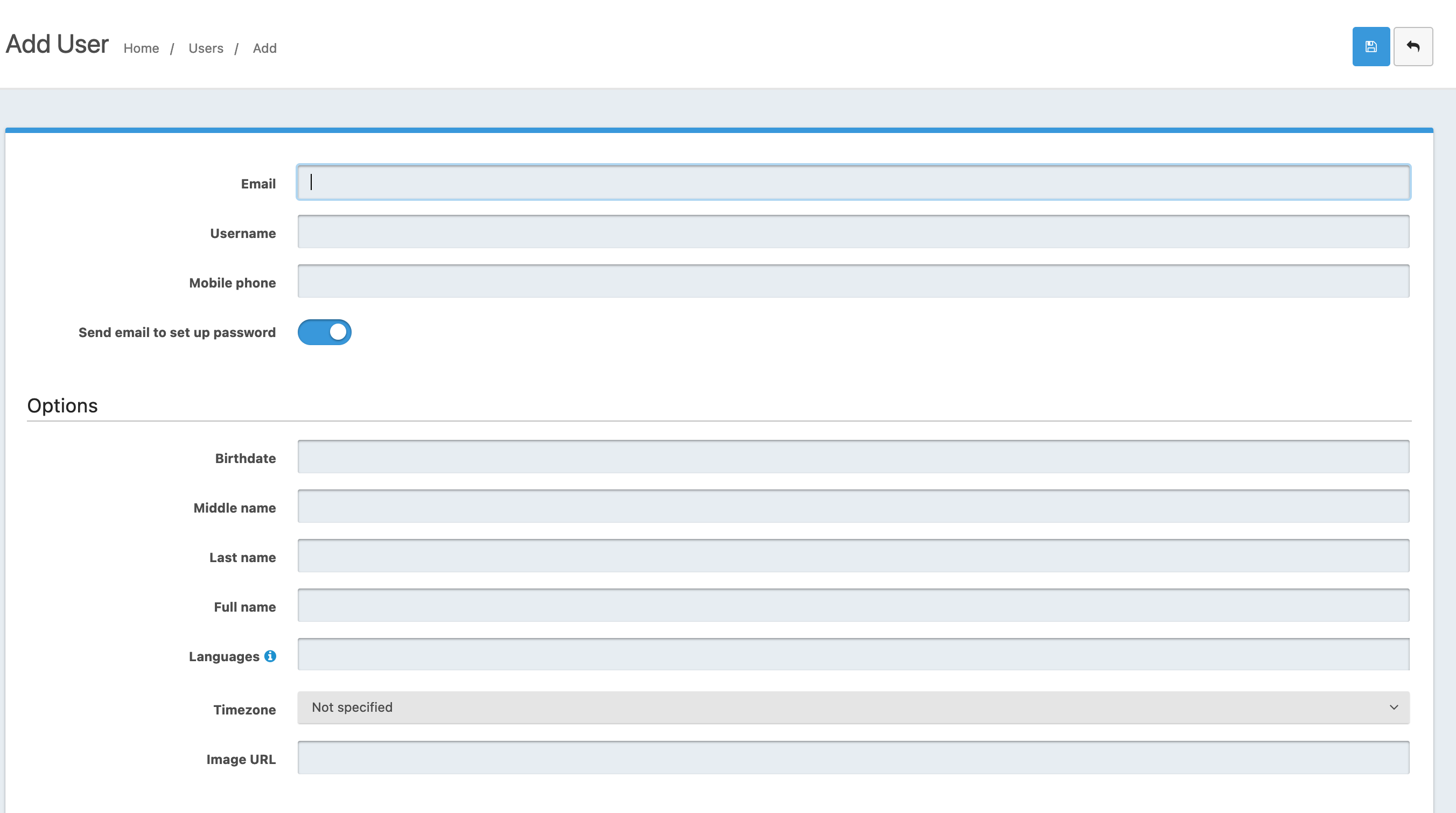Click the Options section heading
1456x813 pixels.
[62, 404]
